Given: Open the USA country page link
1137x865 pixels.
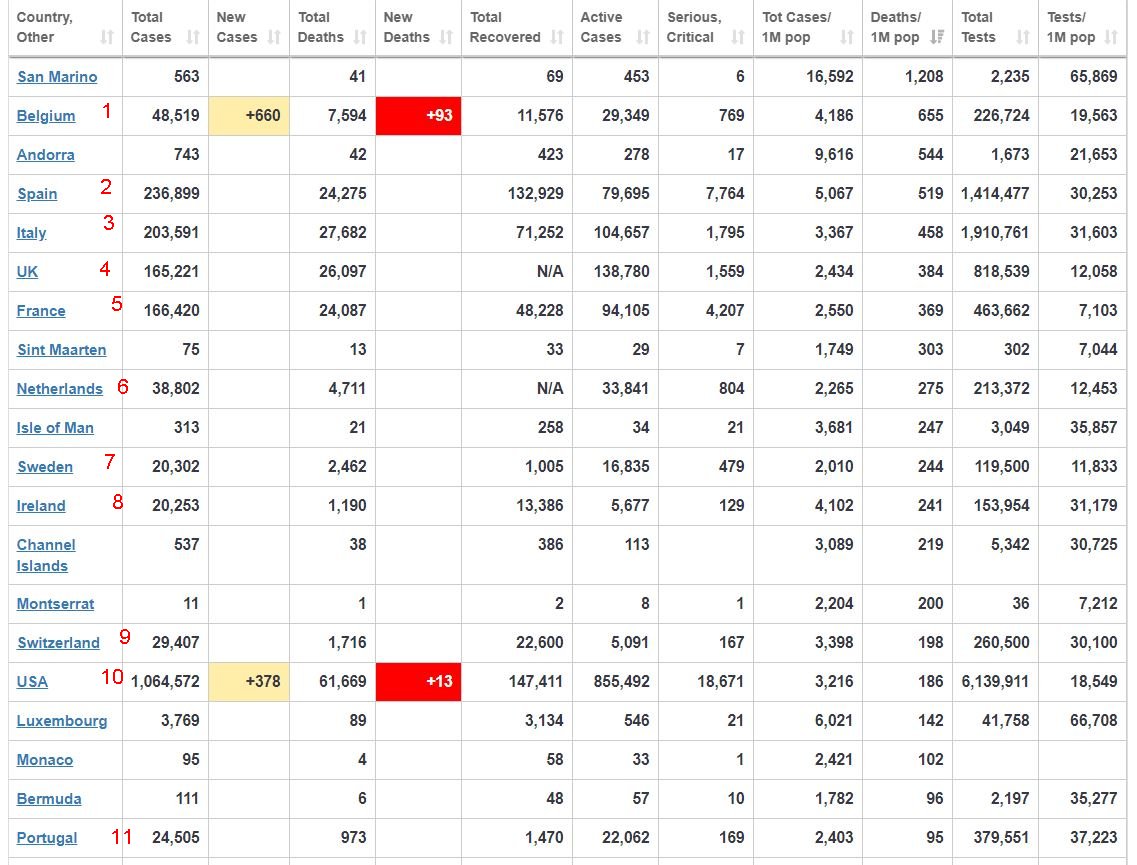Looking at the screenshot, I should (x=32, y=682).
